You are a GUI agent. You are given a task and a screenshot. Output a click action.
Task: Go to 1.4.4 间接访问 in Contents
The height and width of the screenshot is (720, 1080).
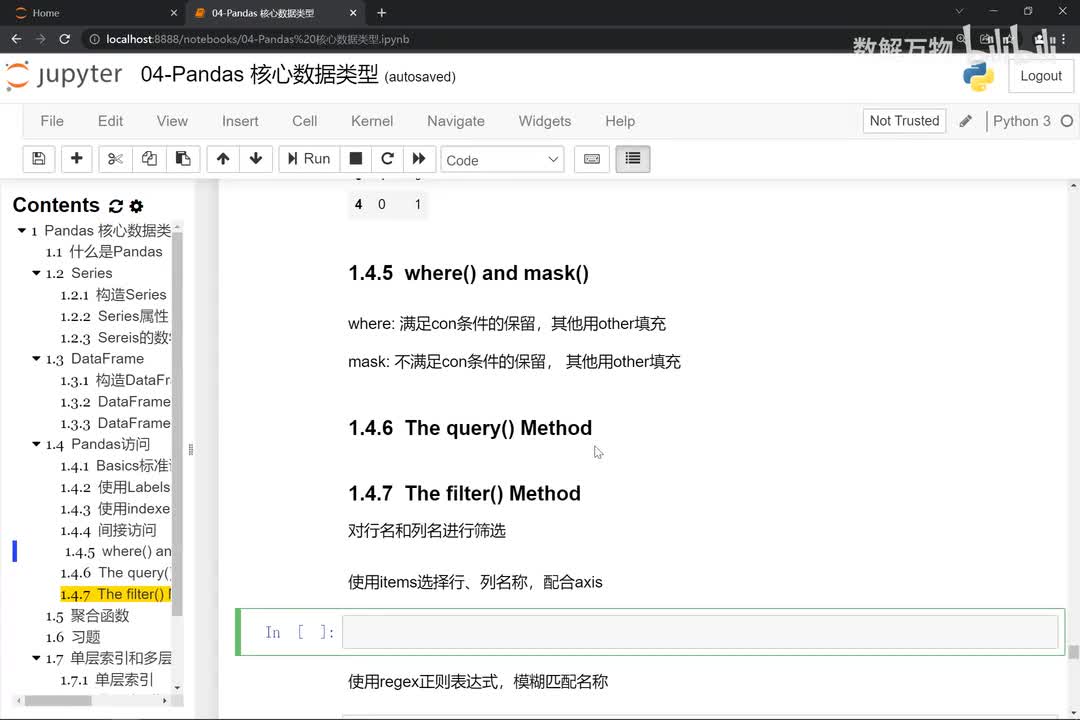point(108,531)
